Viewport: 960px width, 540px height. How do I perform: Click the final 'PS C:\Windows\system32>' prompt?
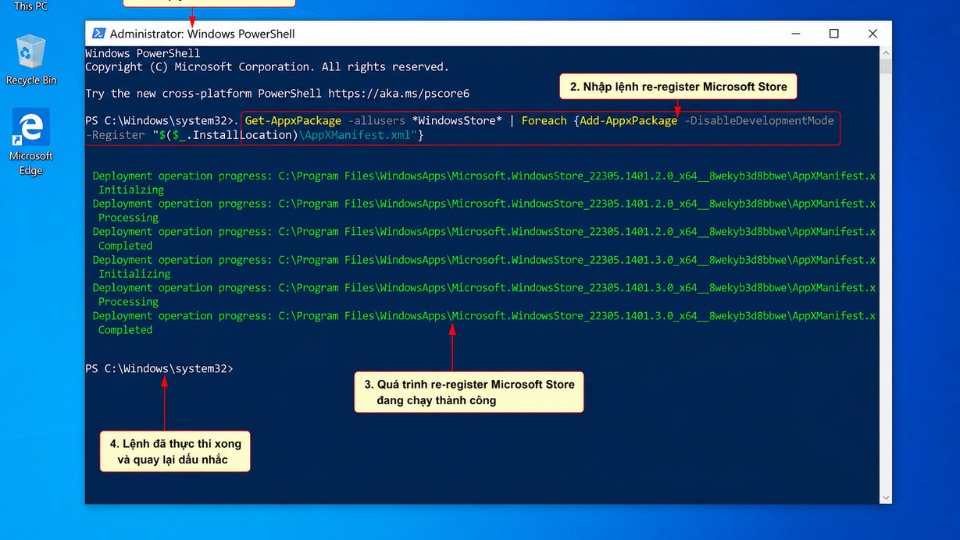pos(159,369)
